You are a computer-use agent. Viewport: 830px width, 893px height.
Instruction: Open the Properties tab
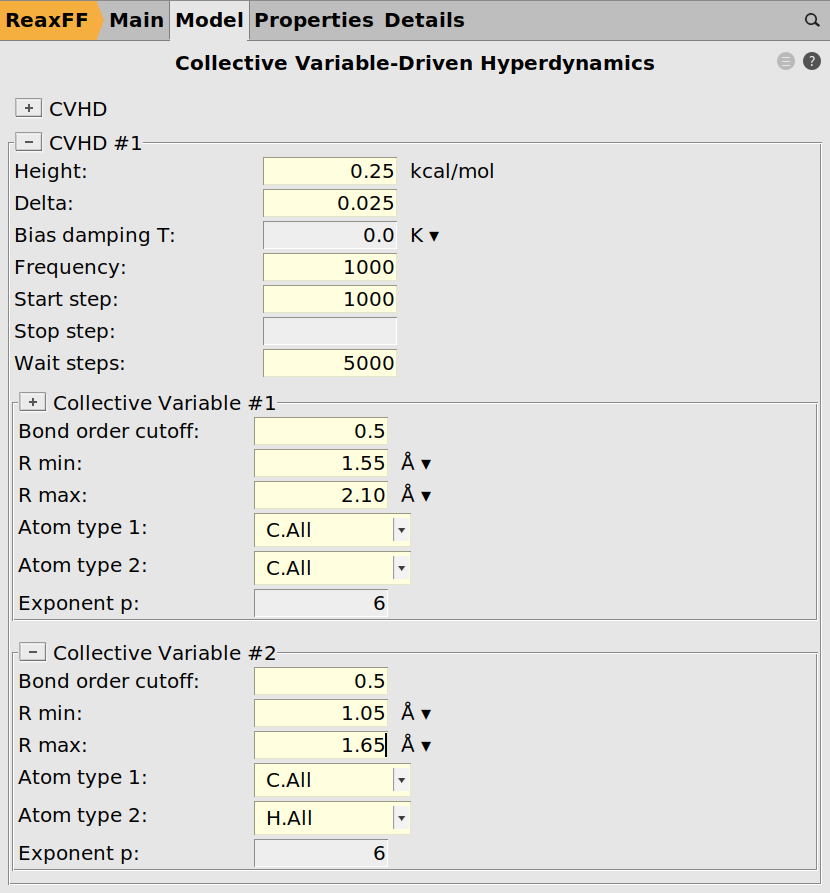click(x=313, y=20)
